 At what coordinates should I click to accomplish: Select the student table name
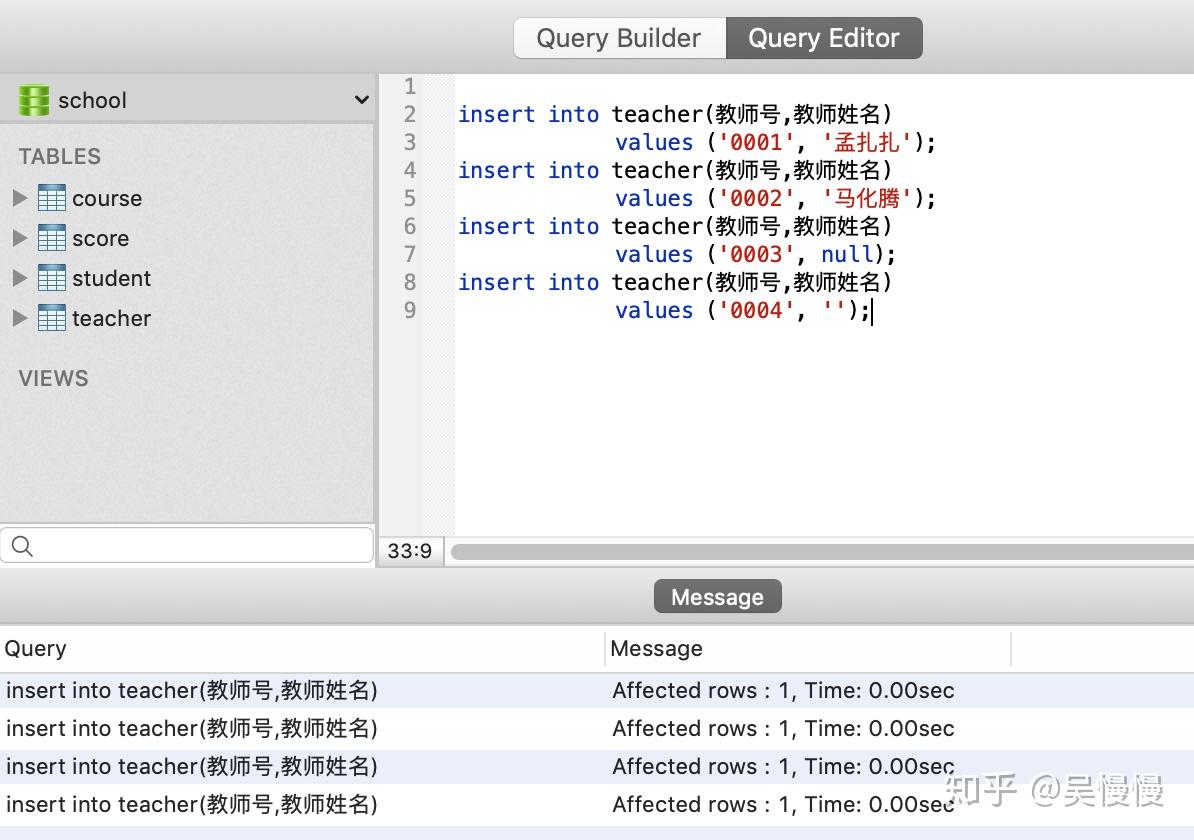pyautogui.click(x=112, y=278)
